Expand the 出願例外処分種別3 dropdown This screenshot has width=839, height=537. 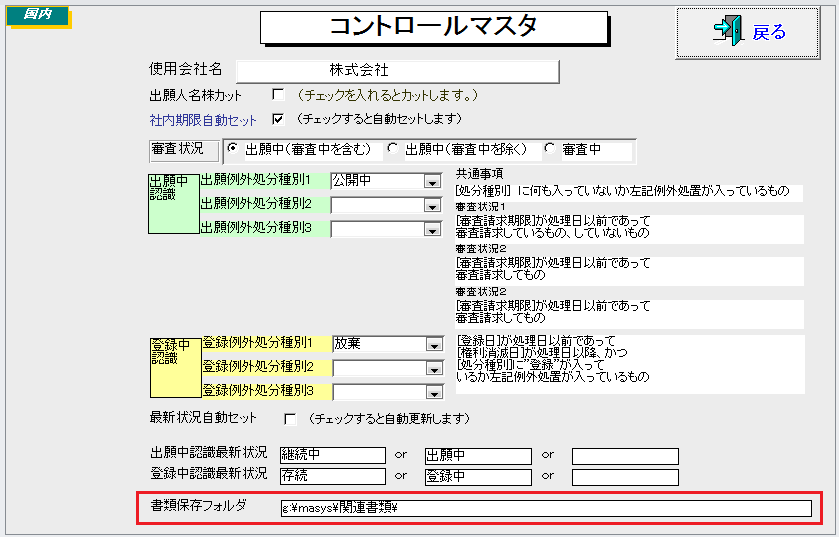pyautogui.click(x=431, y=229)
